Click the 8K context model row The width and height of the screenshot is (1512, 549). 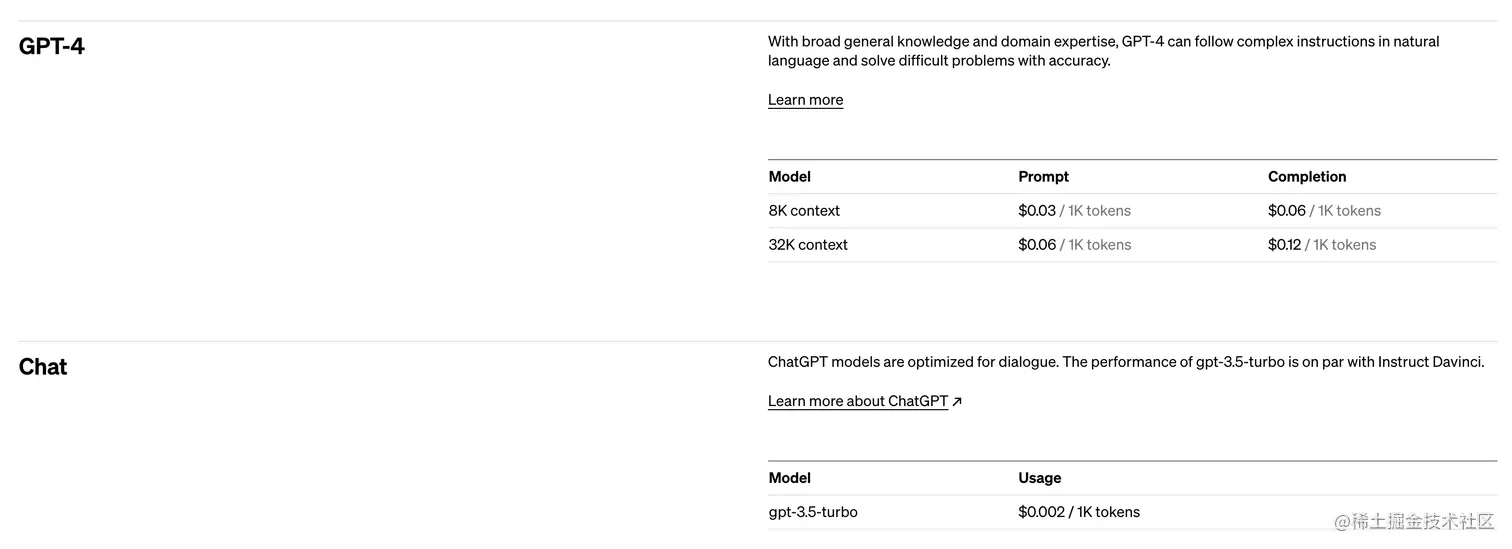coord(1132,211)
